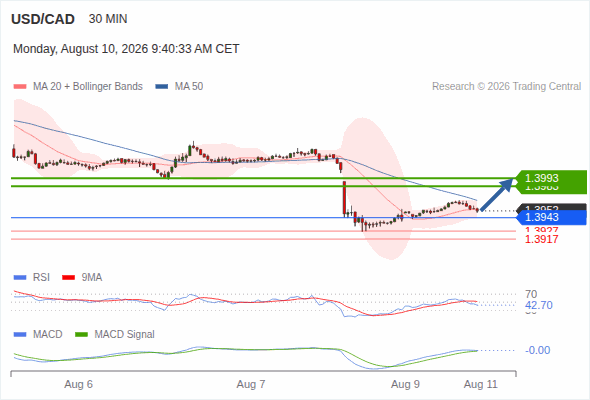Click the MACD value -0.00
Screen dimensions: 590x400
(538, 350)
